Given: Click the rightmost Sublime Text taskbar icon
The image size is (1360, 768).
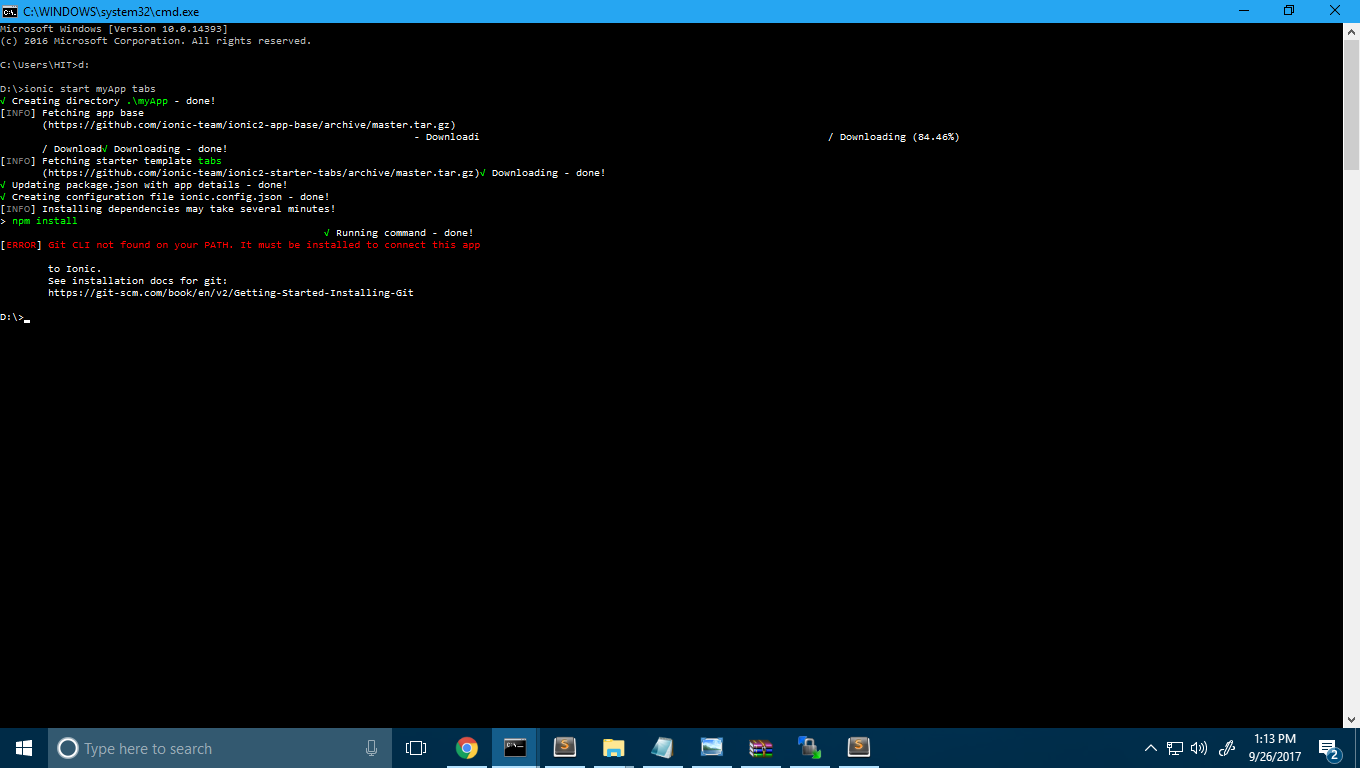Looking at the screenshot, I should (x=858, y=748).
